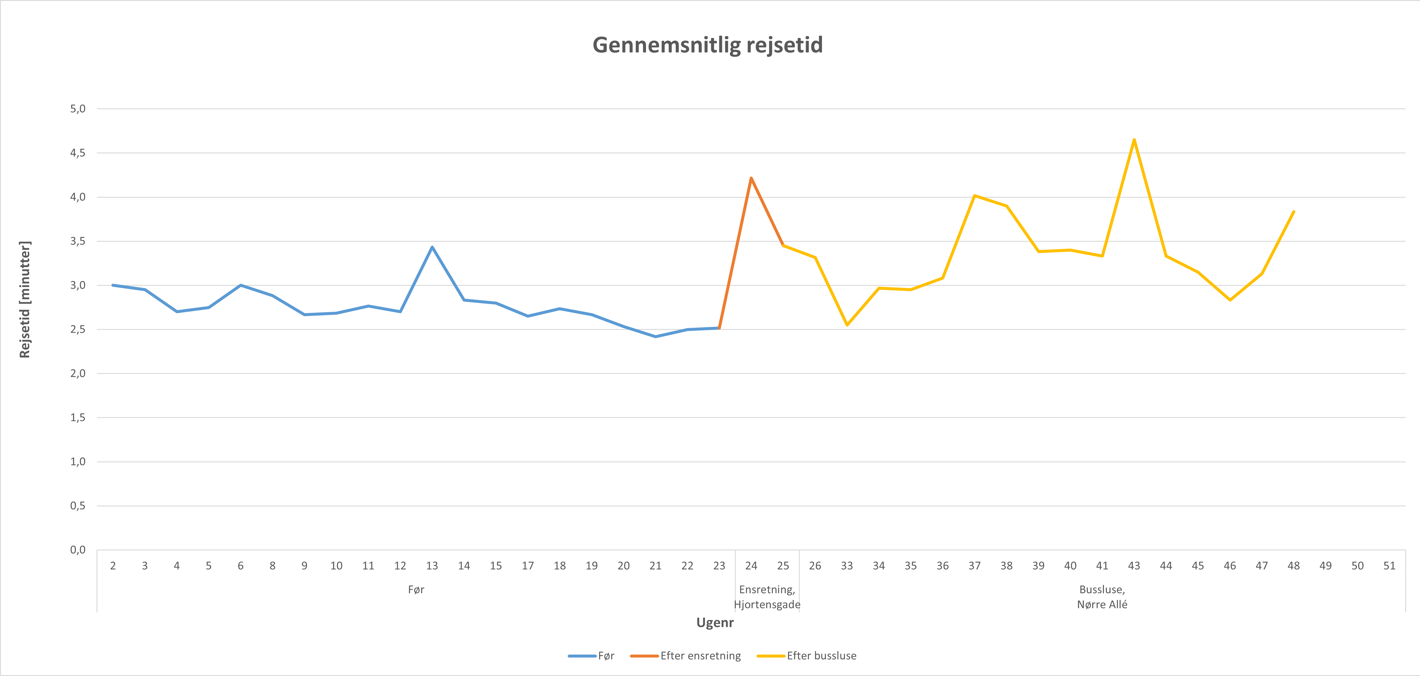Click the yellow line endpoint at week 48
The width and height of the screenshot is (1420, 676).
(1294, 212)
